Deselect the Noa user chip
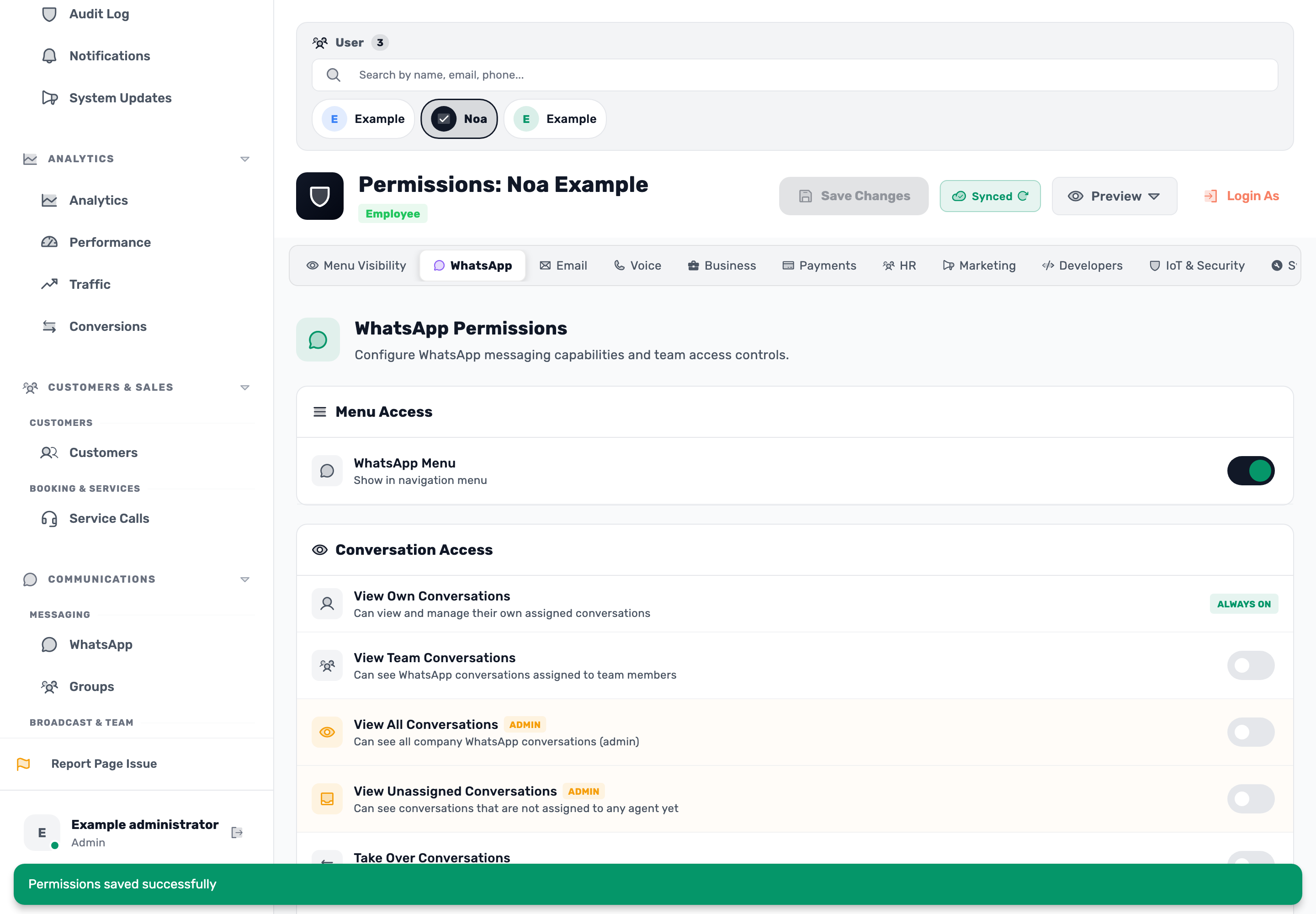 pos(459,118)
